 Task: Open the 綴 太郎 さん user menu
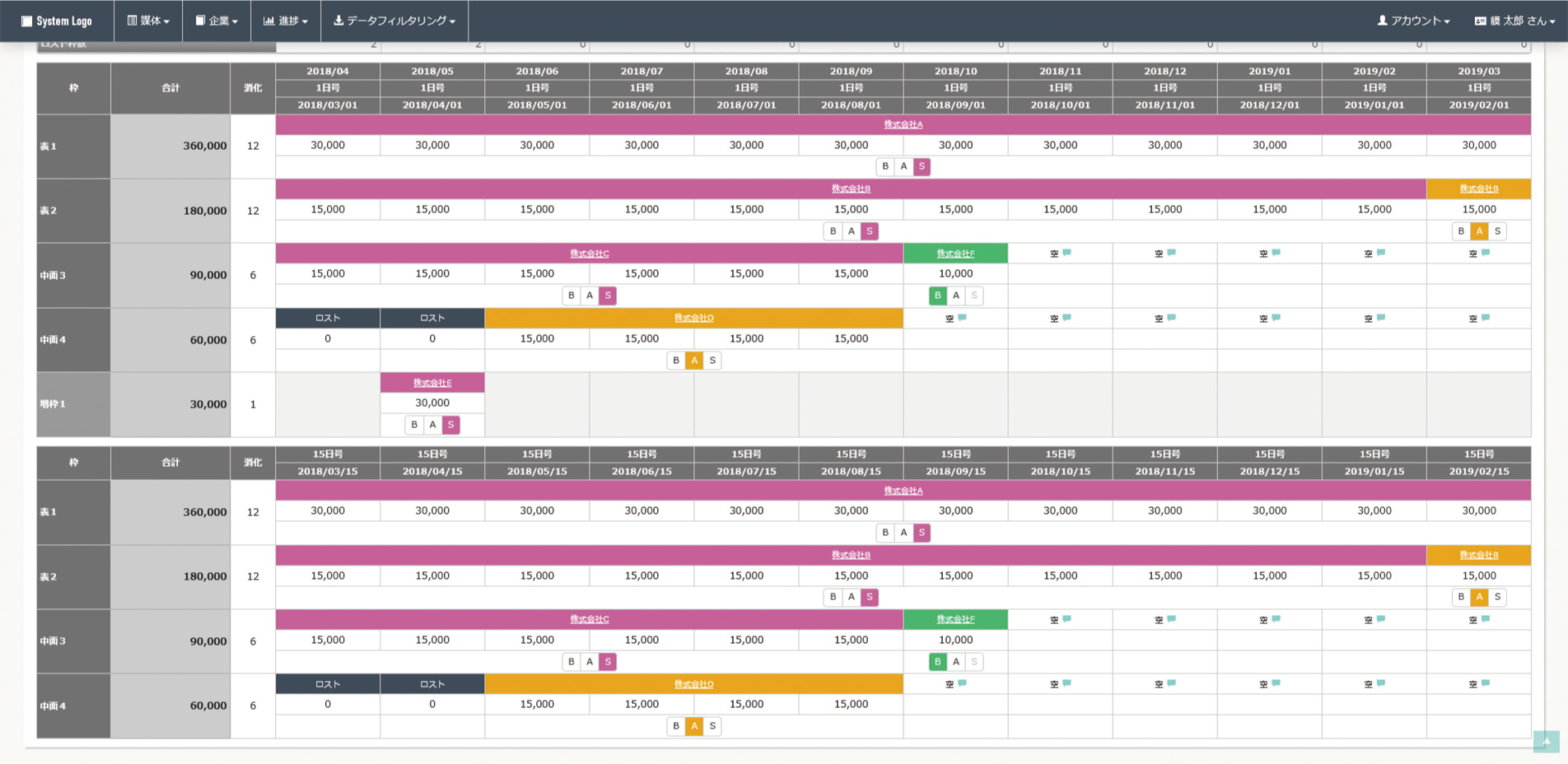point(1514,21)
